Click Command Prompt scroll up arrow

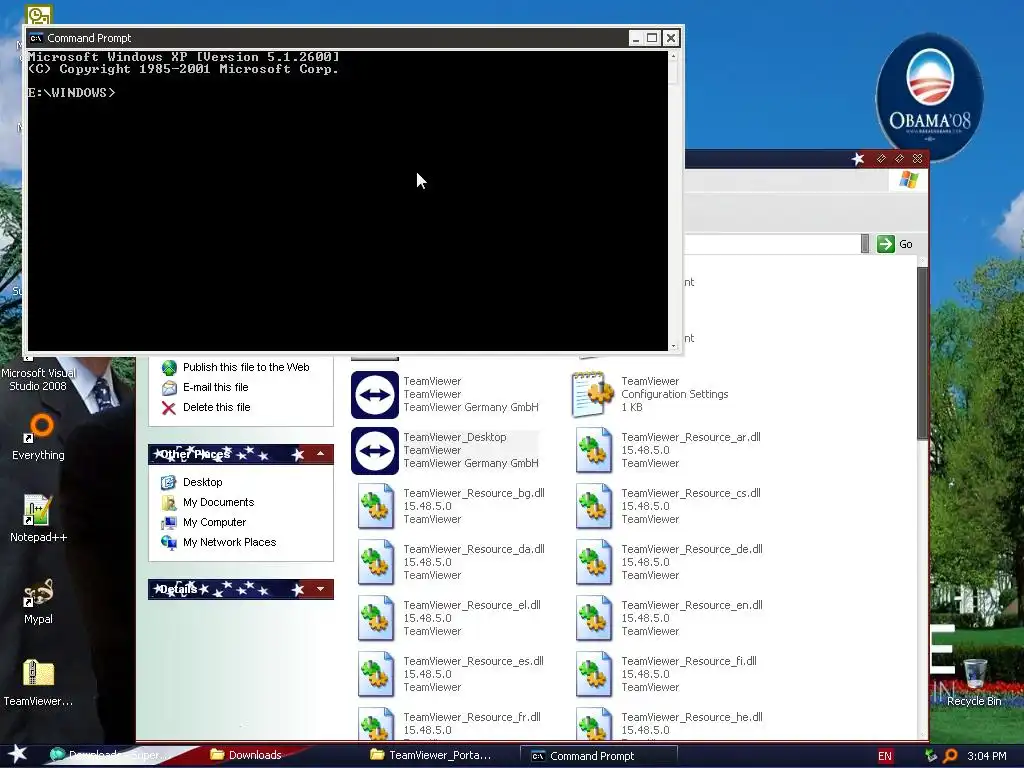673,56
